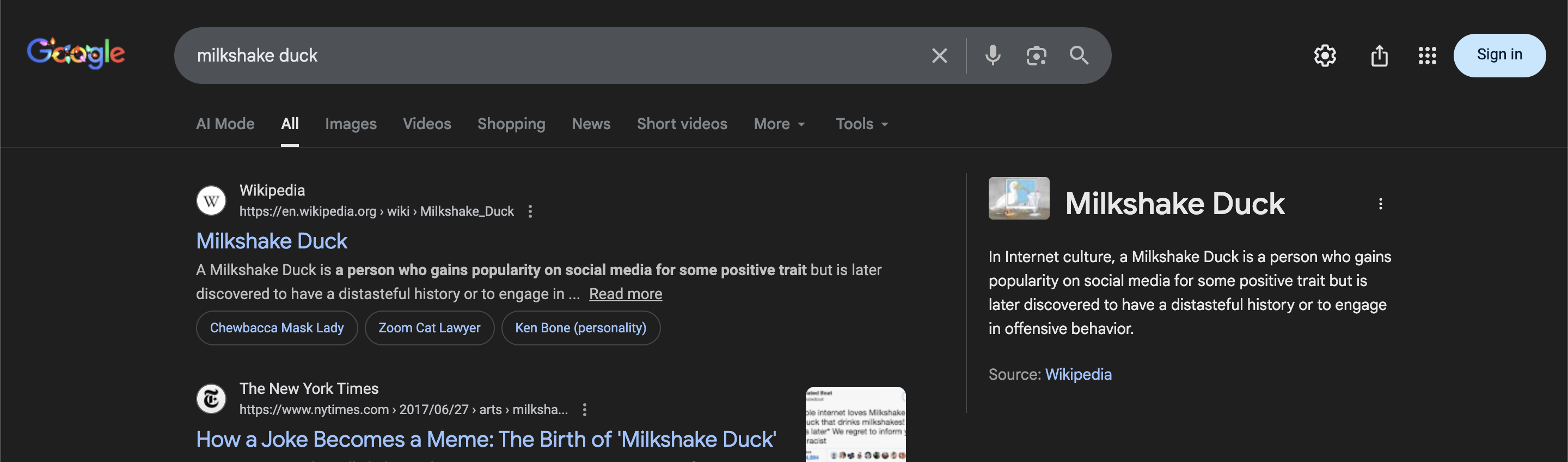1568x462 pixels.
Task: Submit search with the magnifying glass icon
Action: (x=1079, y=56)
